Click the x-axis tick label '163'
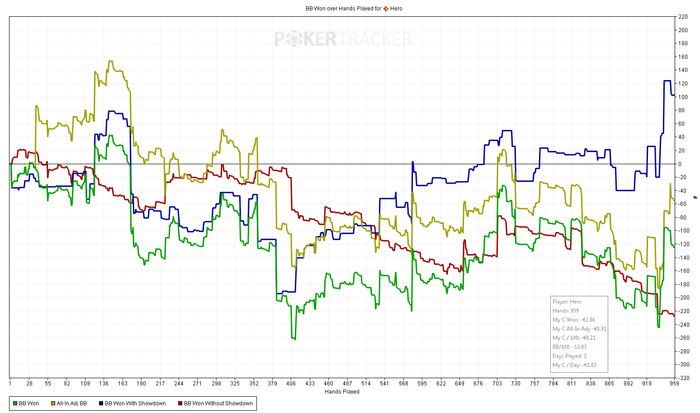 [123, 384]
